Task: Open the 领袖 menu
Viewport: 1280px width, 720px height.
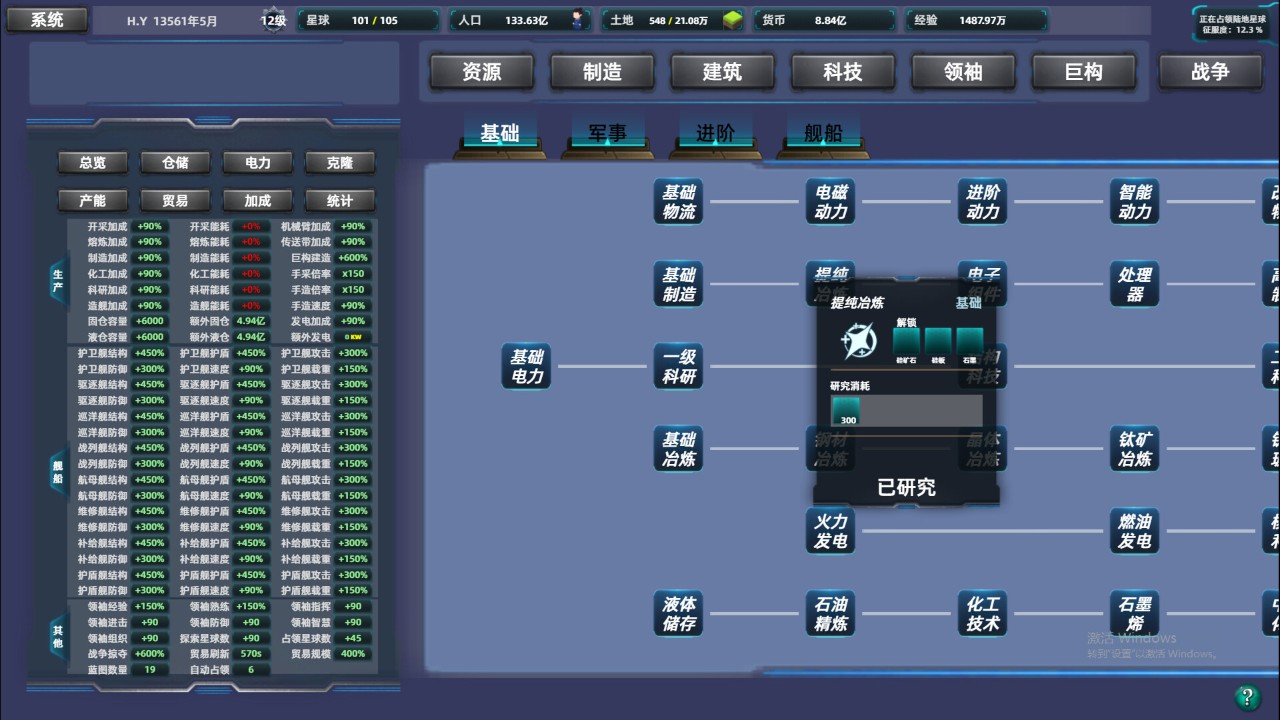Action: click(963, 71)
